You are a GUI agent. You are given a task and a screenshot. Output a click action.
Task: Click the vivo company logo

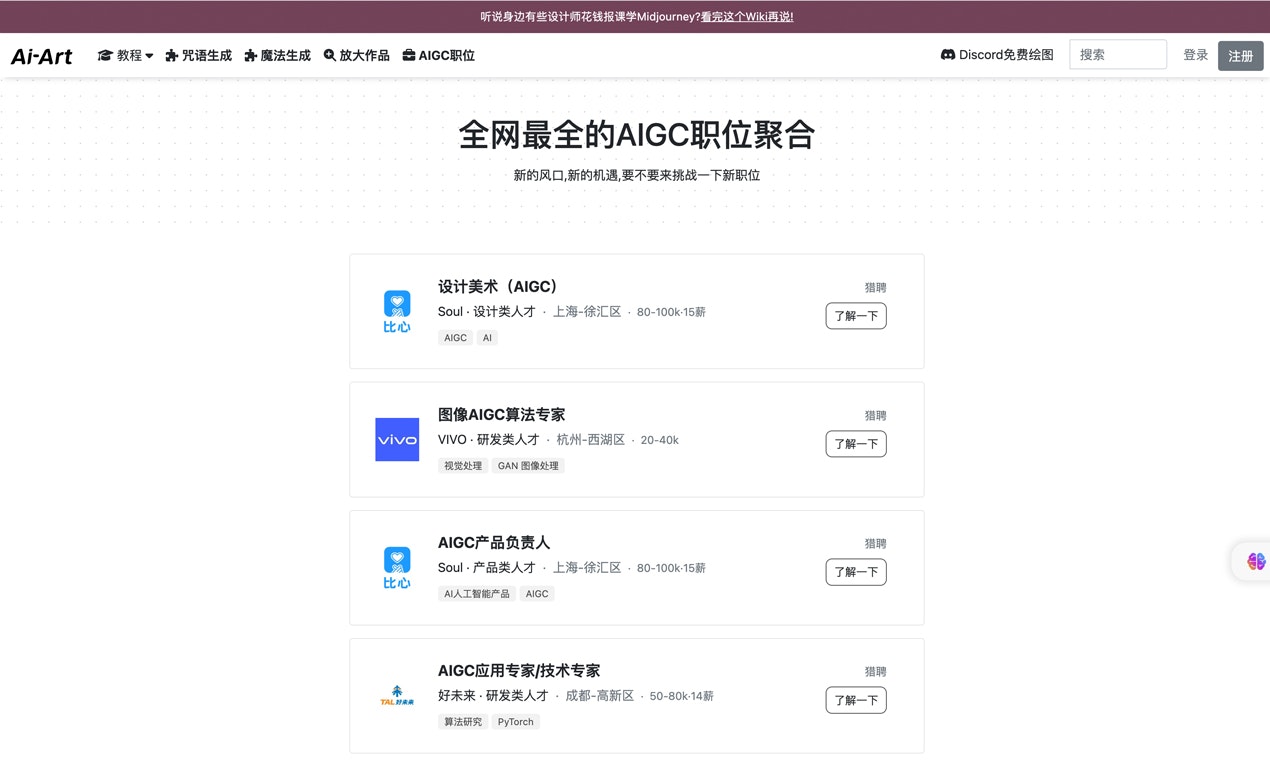tap(397, 440)
